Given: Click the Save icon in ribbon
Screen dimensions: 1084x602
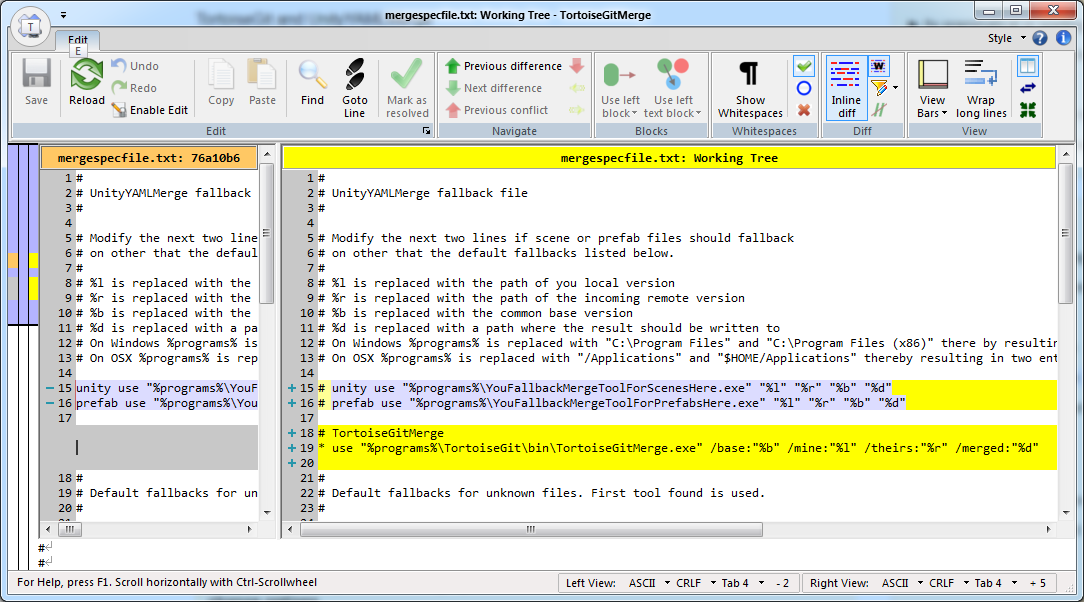Looking at the screenshot, I should (36, 82).
